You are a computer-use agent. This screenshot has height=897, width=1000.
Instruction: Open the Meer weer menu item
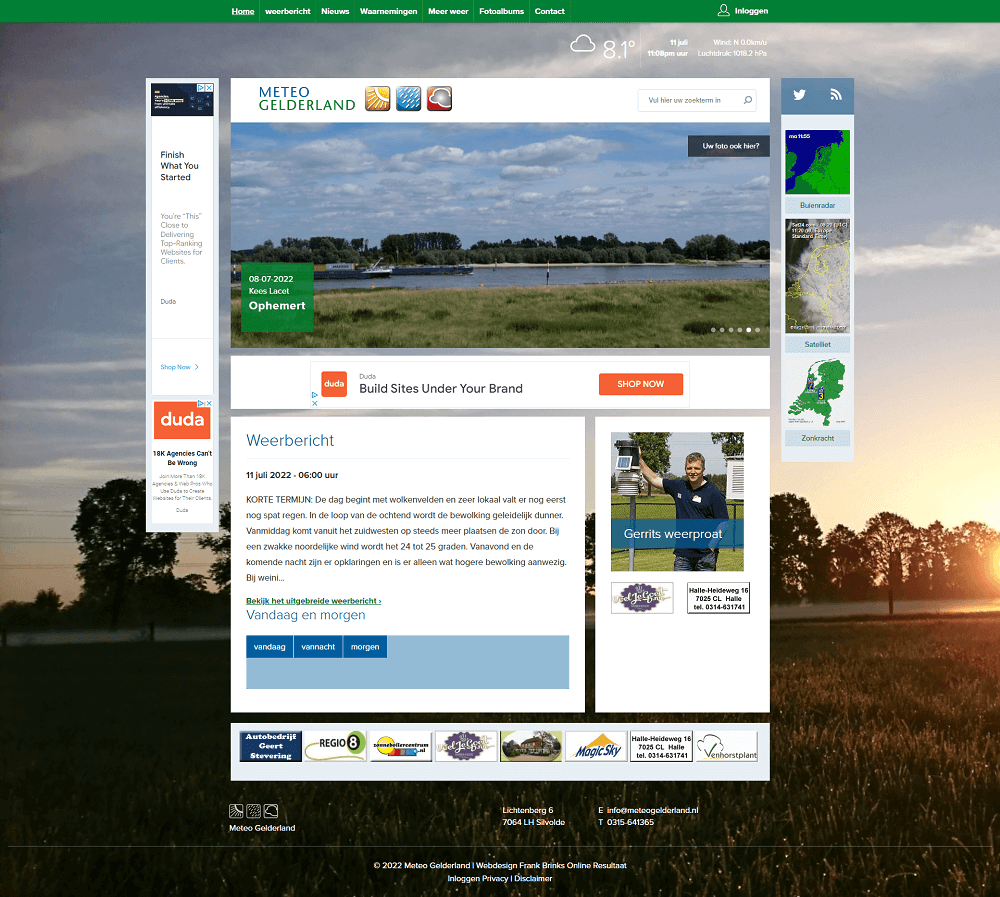click(448, 11)
